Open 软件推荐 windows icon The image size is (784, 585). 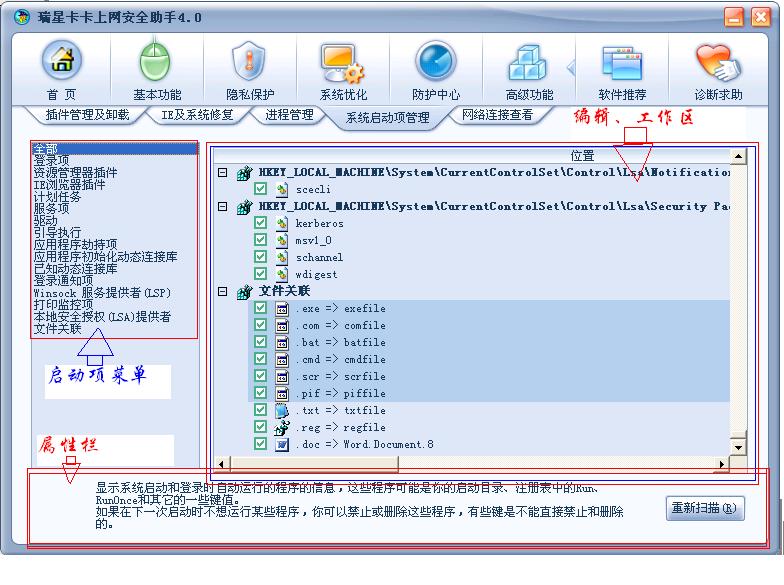pos(622,63)
